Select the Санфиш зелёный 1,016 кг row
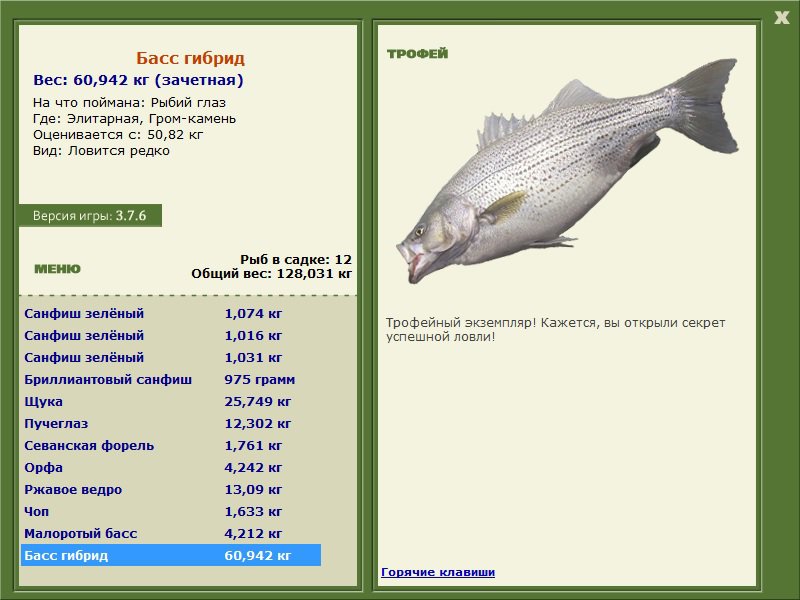800x600 pixels. pyautogui.click(x=171, y=335)
